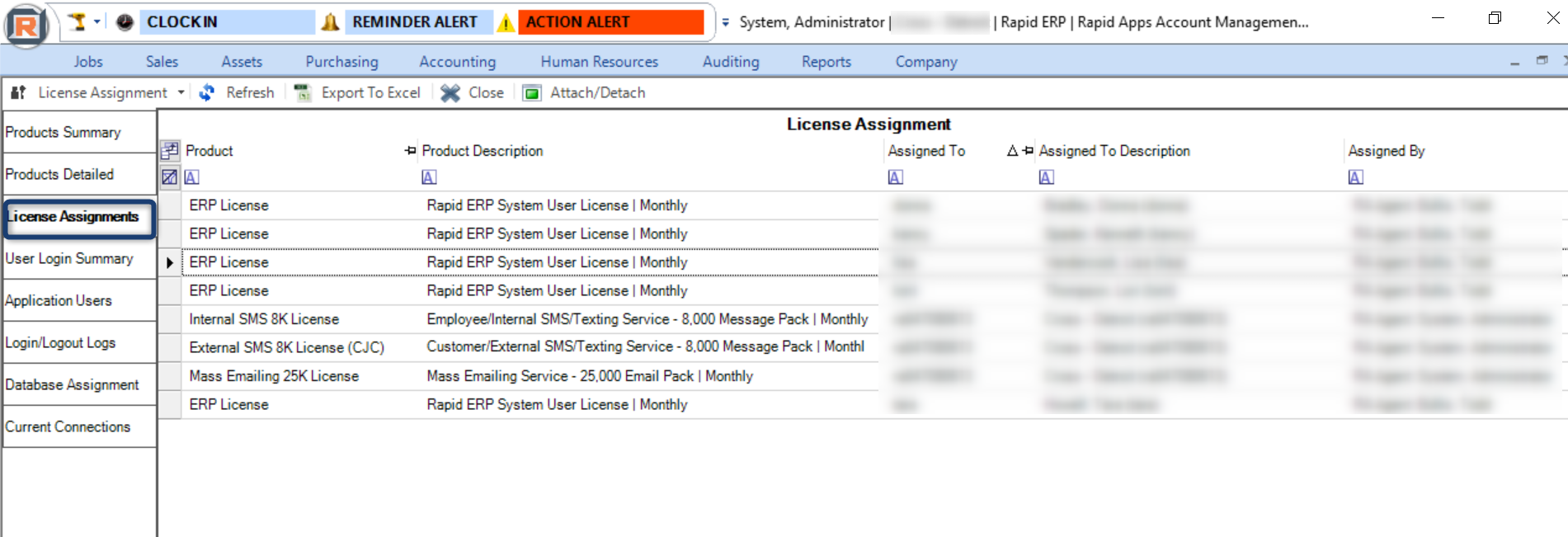Click the License Assignment grid title
This screenshot has width=1568, height=537.
point(869,124)
